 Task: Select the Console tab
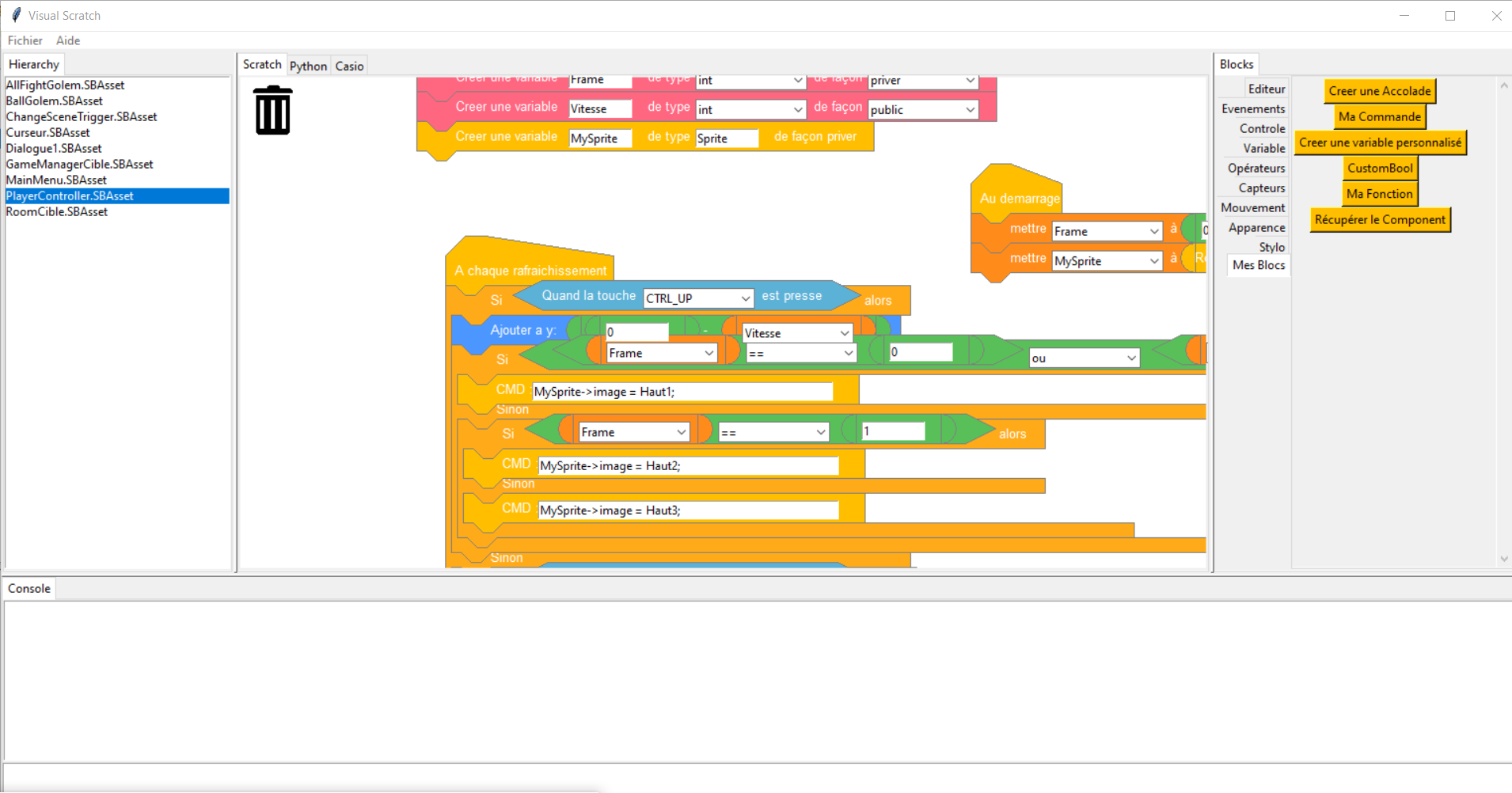point(29,589)
